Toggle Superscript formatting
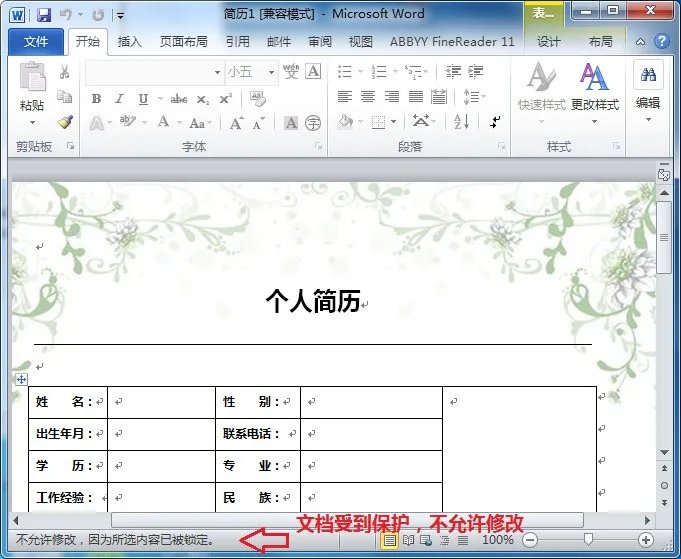 coord(225,99)
